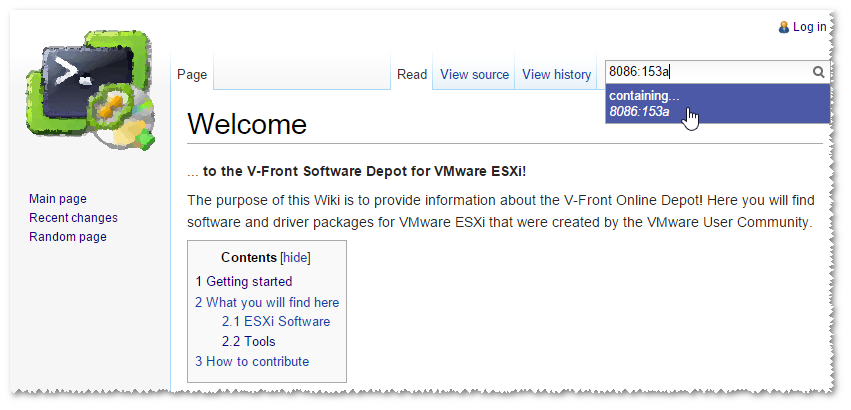
Task: Switch to the Page tab
Action: (x=192, y=74)
